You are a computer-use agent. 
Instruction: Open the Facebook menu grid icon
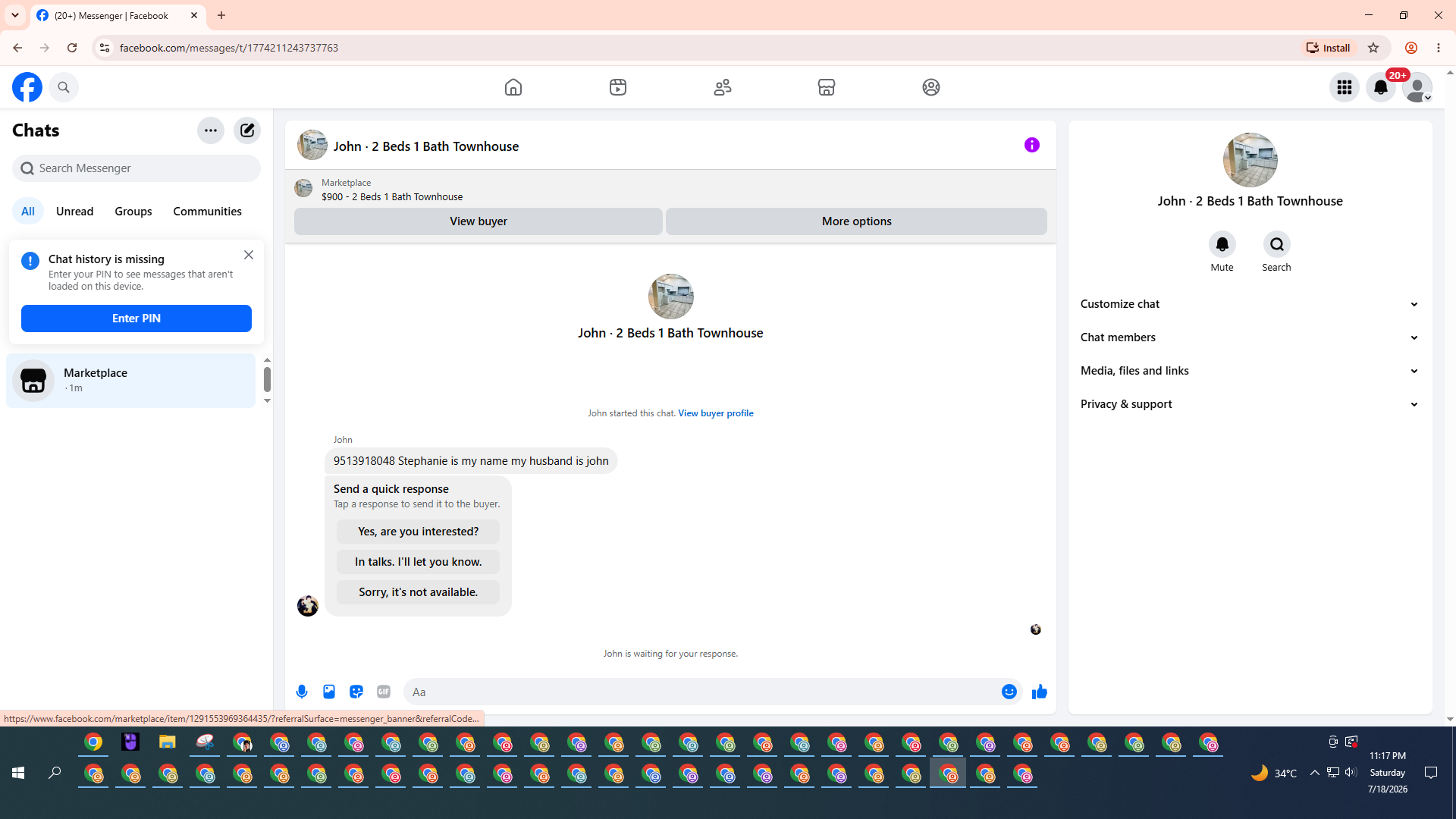[x=1345, y=87]
